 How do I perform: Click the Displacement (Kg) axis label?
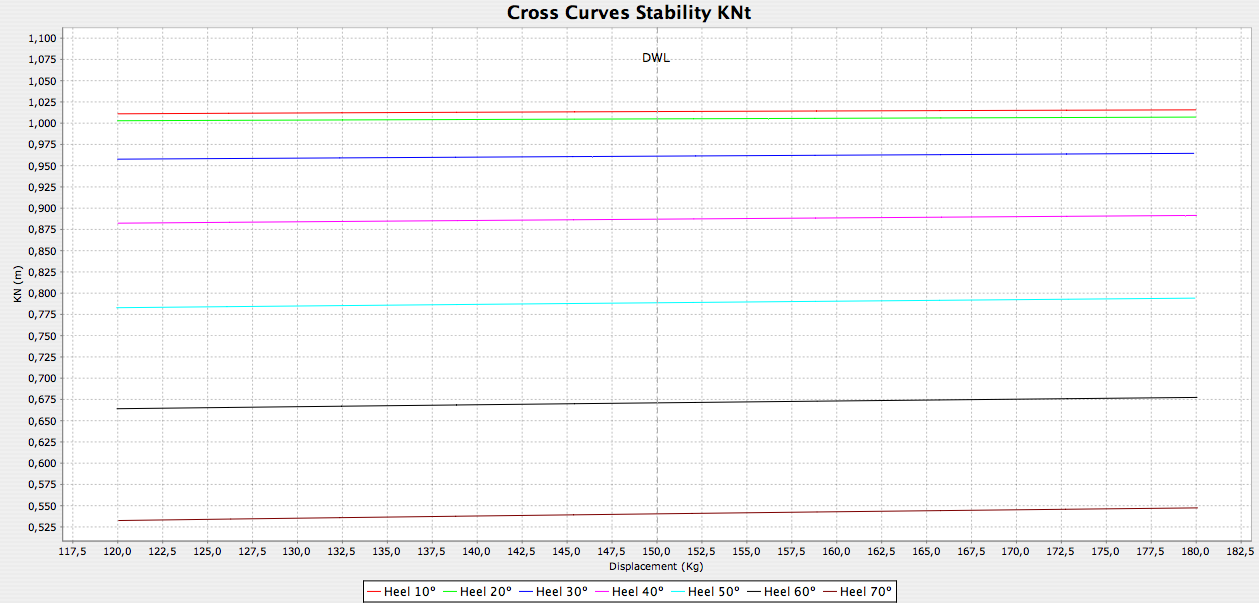pyautogui.click(x=656, y=566)
